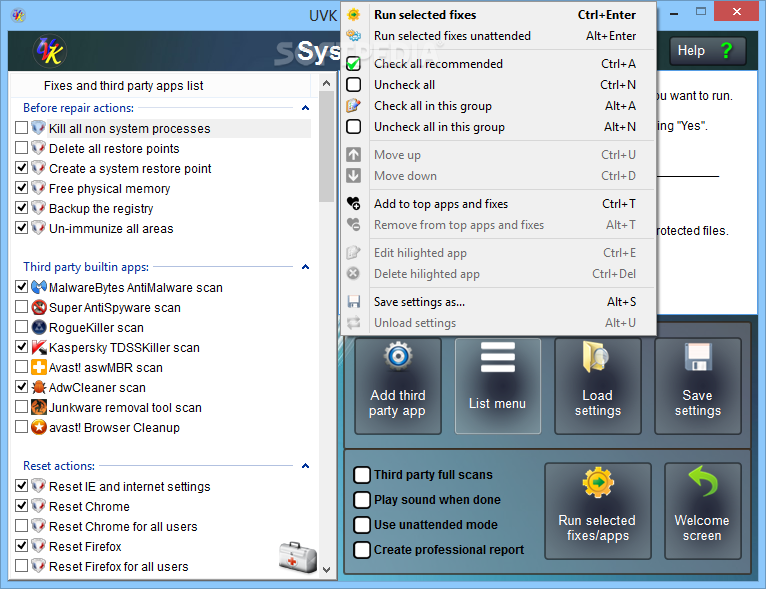Choose Uncheck all from menu
Viewport: 766px width, 589px height.
click(498, 85)
